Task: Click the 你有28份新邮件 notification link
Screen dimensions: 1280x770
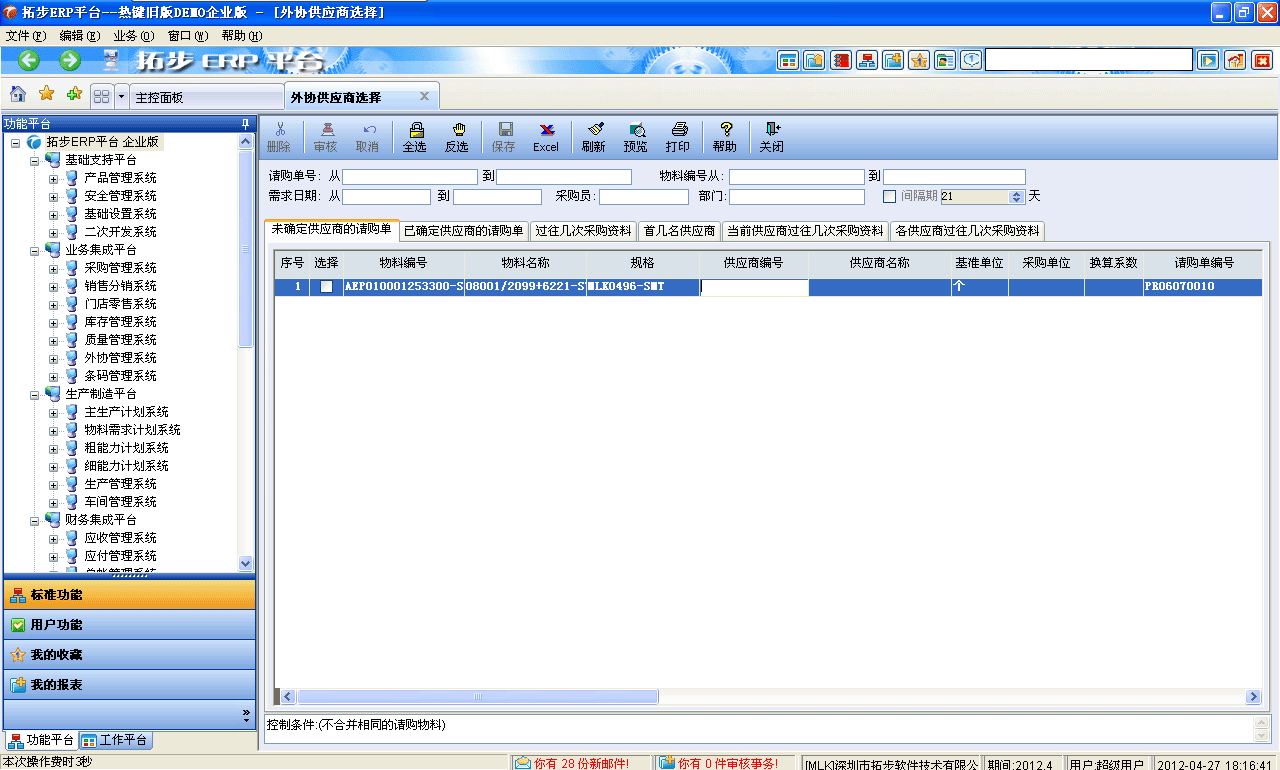Action: [x=575, y=761]
